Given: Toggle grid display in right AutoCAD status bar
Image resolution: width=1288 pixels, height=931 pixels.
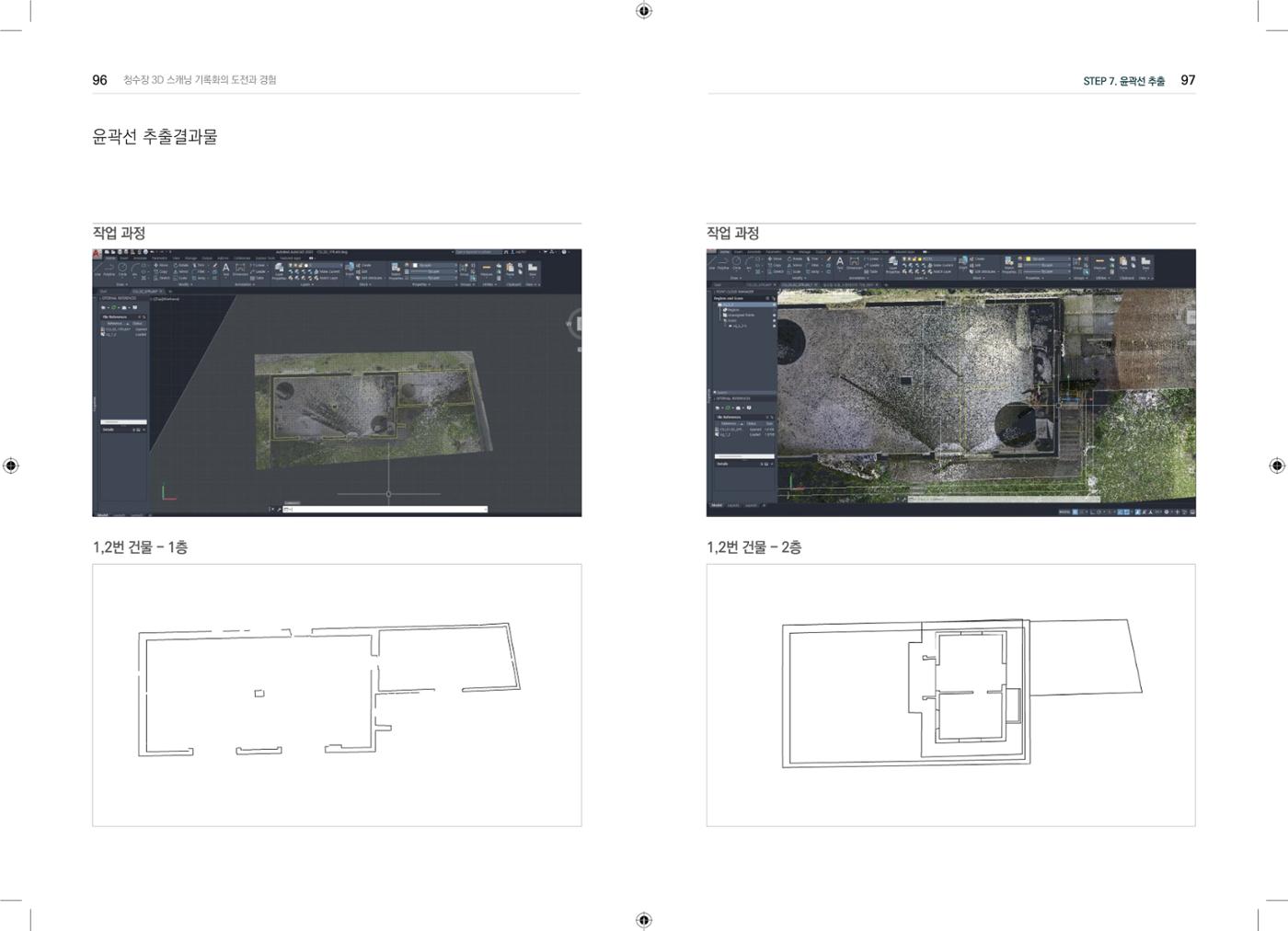Looking at the screenshot, I should [x=1075, y=511].
